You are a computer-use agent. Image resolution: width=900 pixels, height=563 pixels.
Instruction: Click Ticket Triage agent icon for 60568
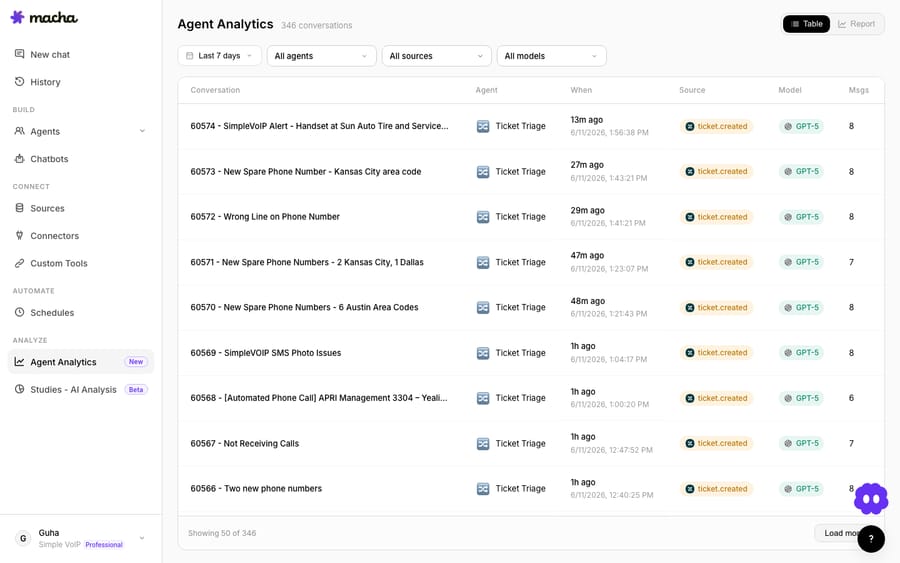(483, 398)
